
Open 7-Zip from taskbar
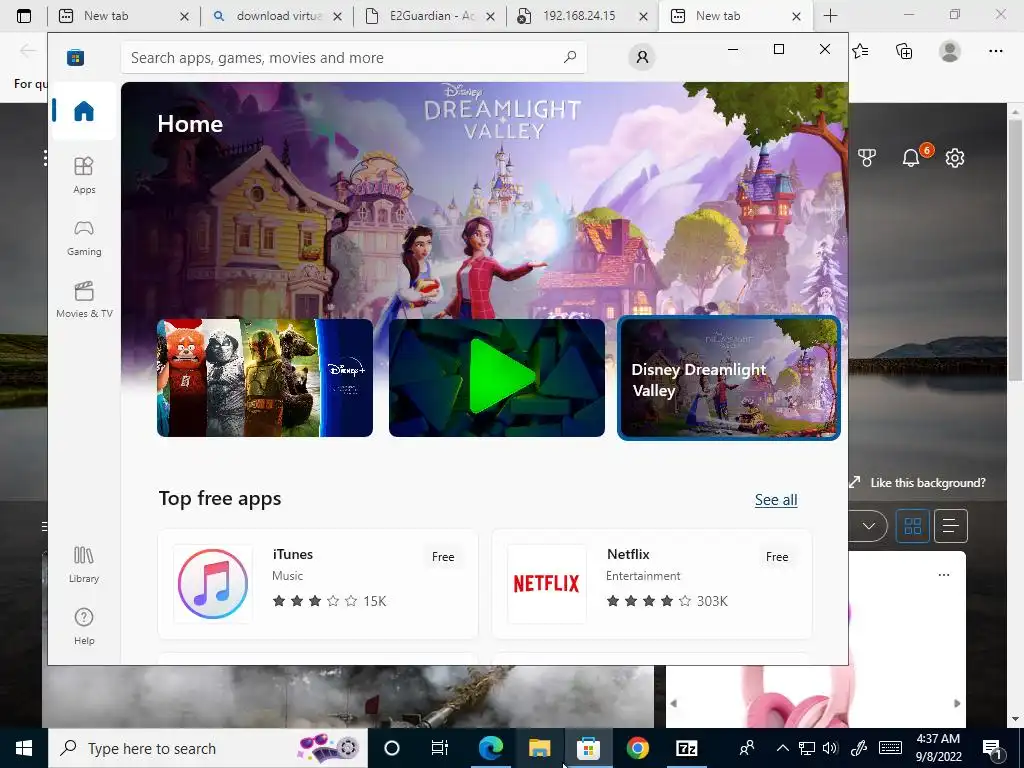686,748
